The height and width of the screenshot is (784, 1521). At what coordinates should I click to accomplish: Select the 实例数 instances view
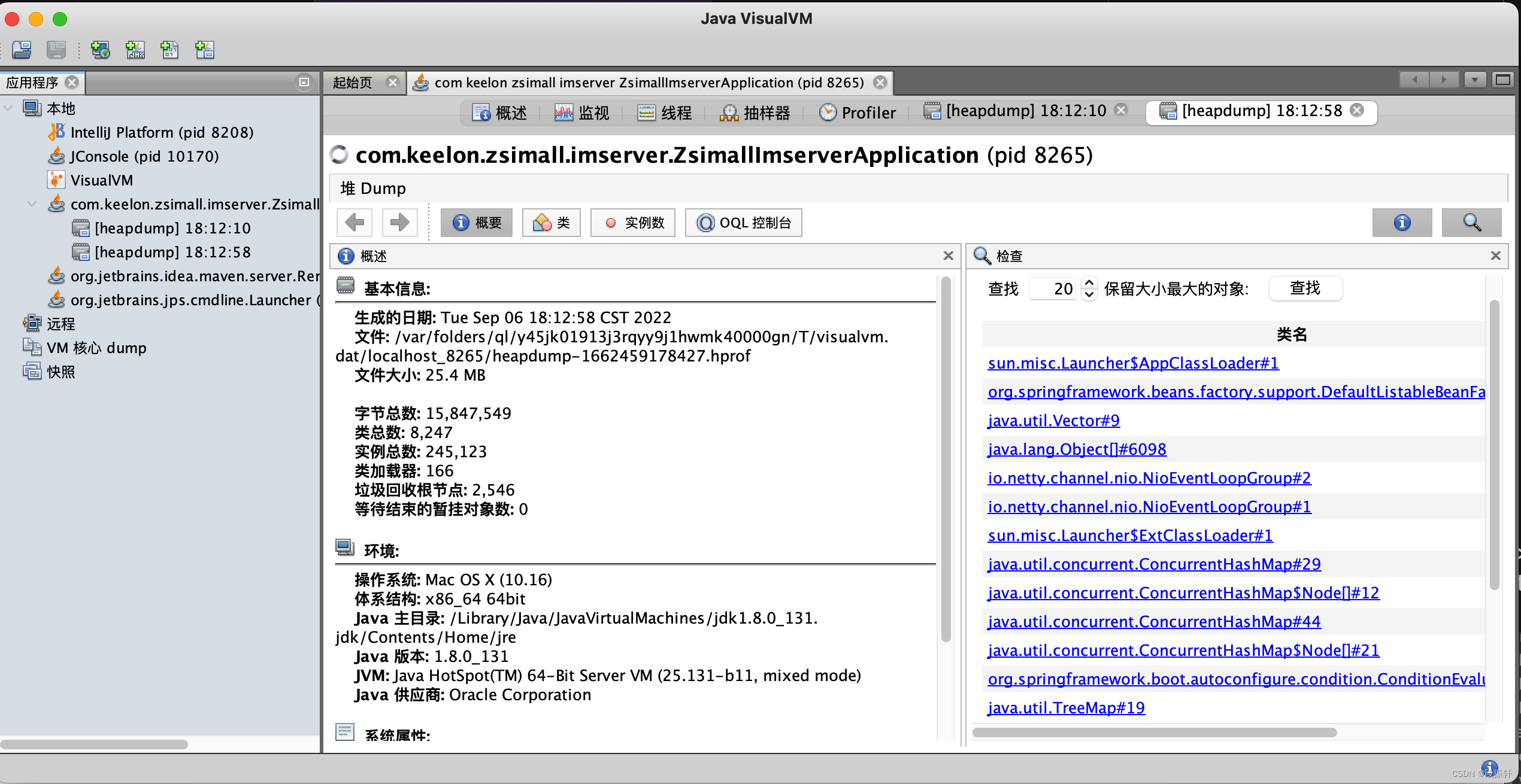(x=632, y=223)
